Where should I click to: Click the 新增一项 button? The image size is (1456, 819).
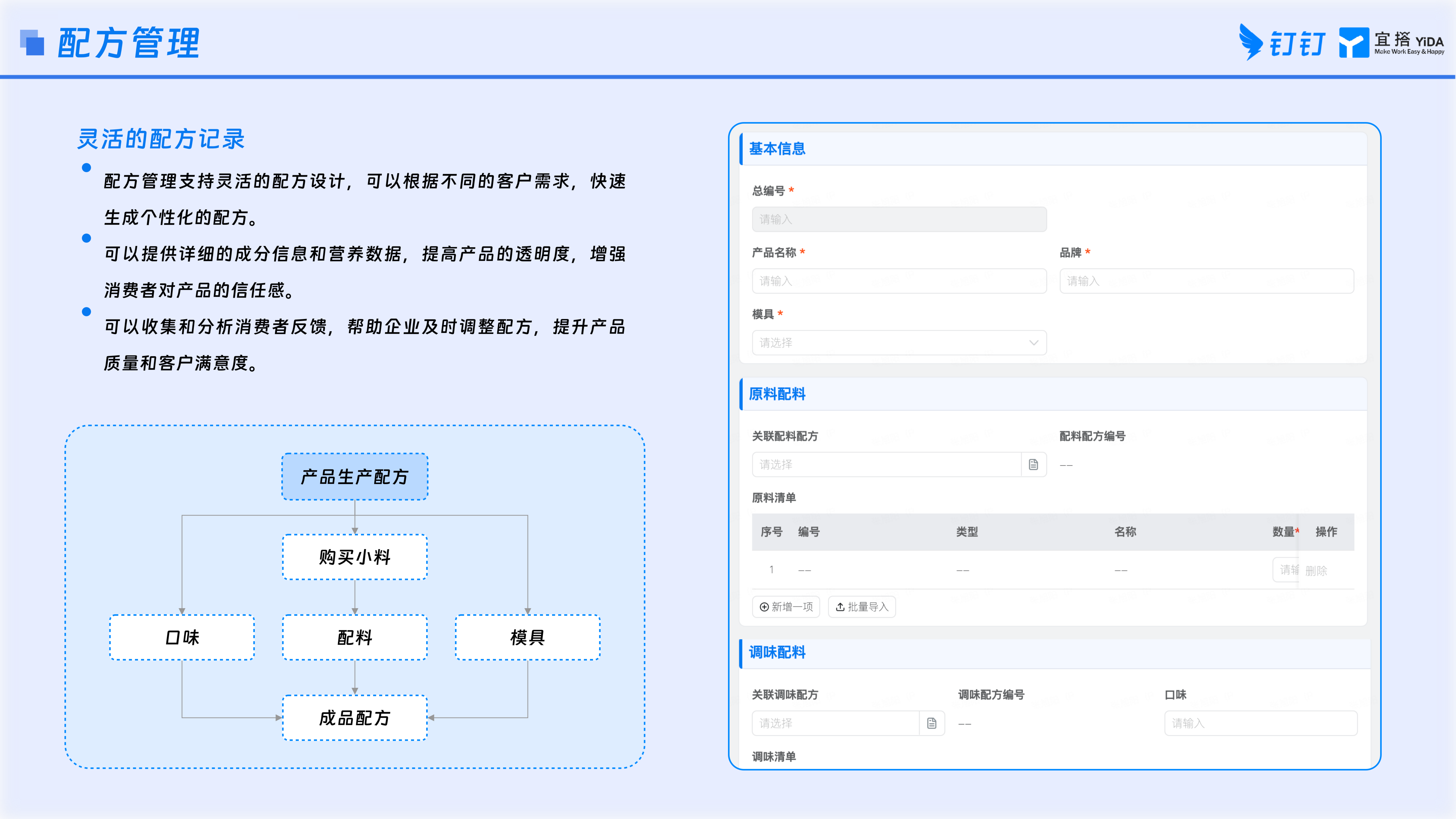[786, 607]
